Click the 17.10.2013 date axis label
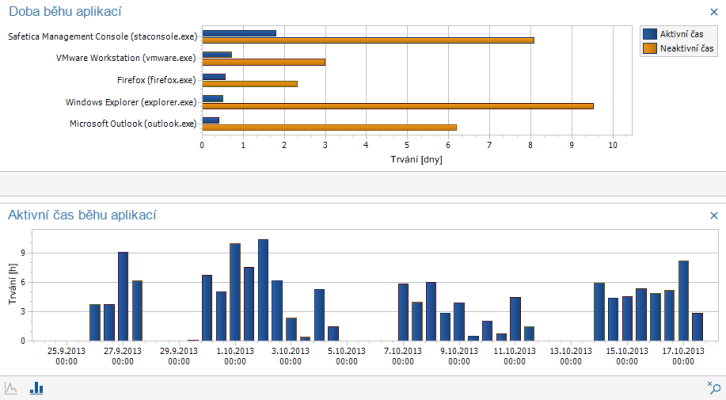This screenshot has height=400, width=726. pos(683,356)
